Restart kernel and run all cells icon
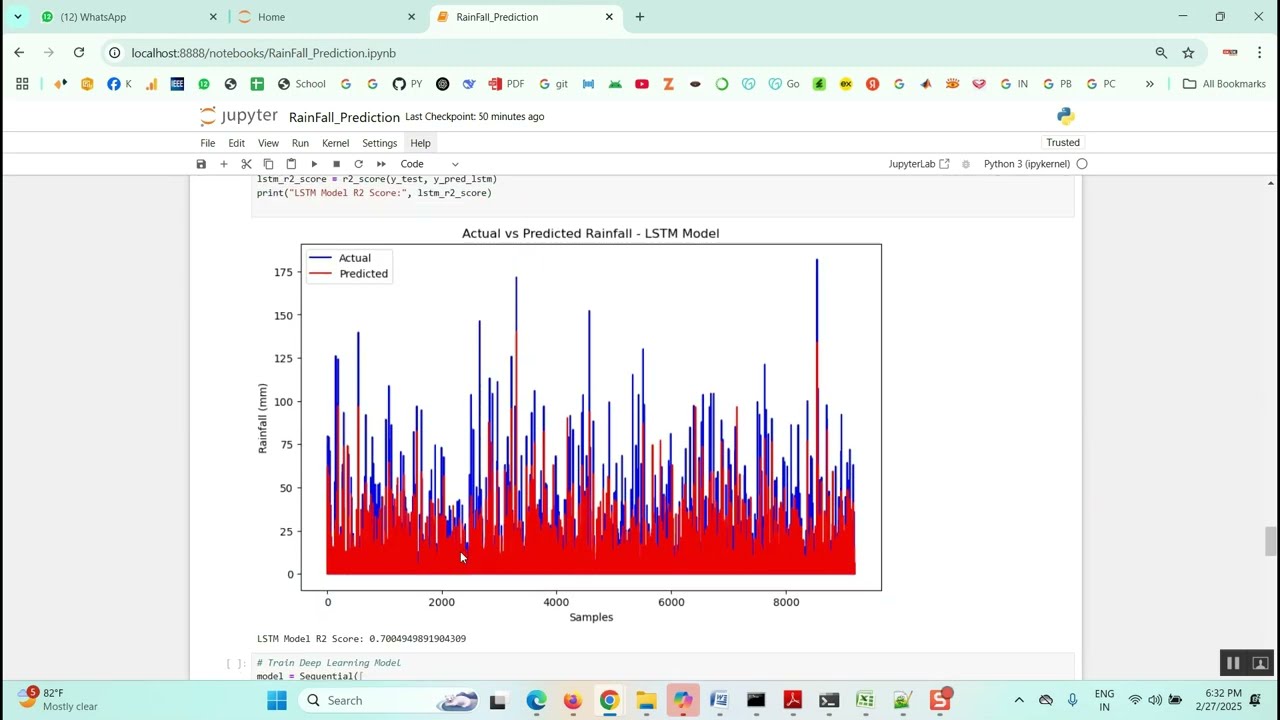The image size is (1280, 720). [381, 164]
